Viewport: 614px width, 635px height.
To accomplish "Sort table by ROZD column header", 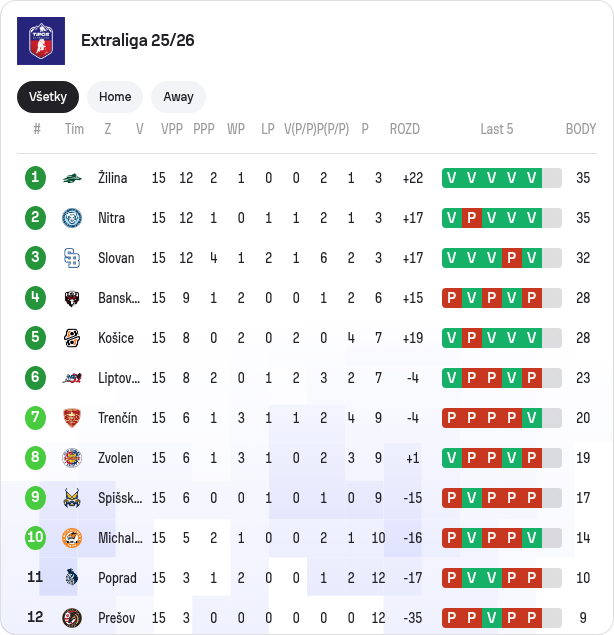I will coord(405,129).
